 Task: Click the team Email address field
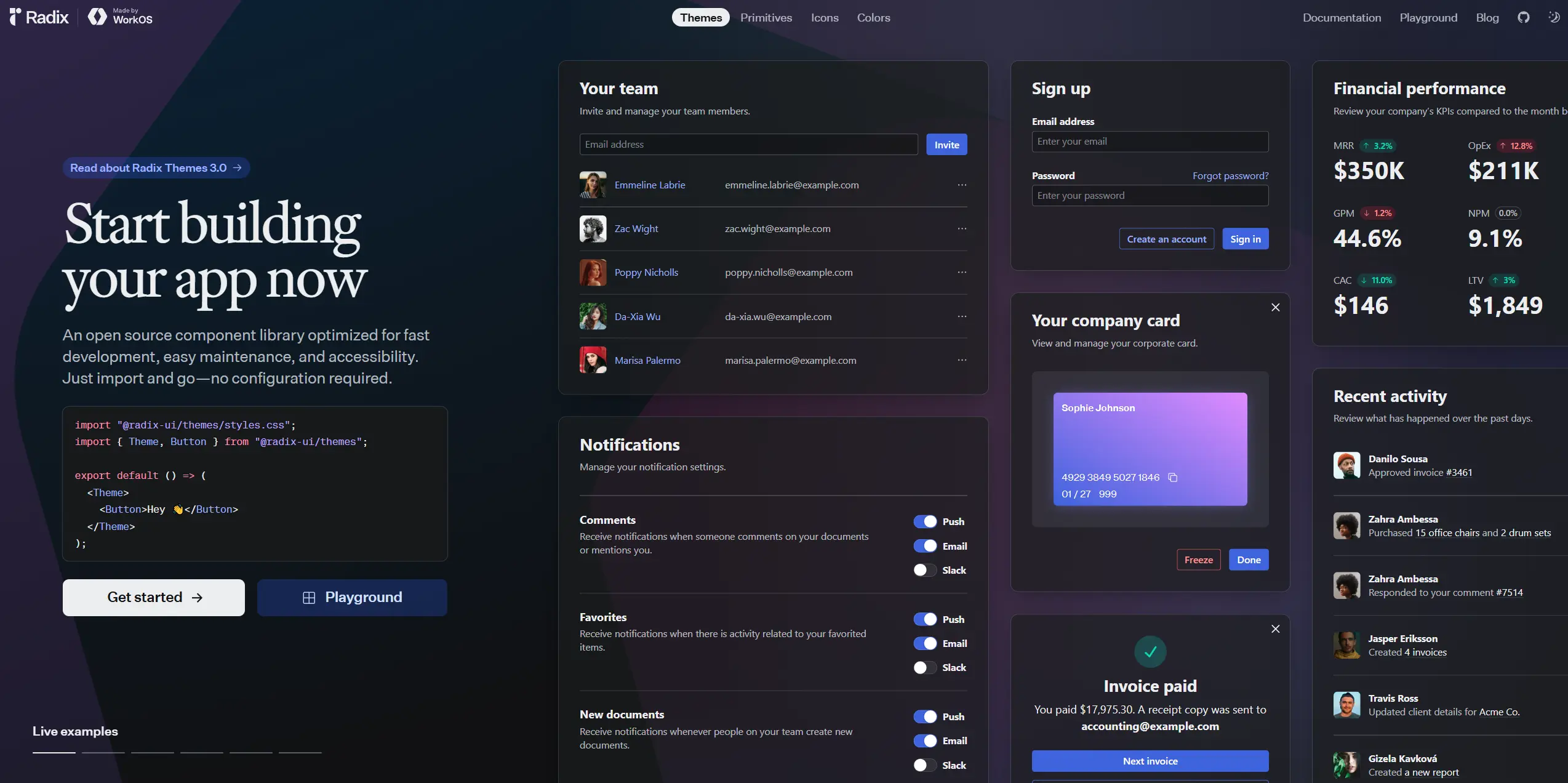(x=748, y=144)
